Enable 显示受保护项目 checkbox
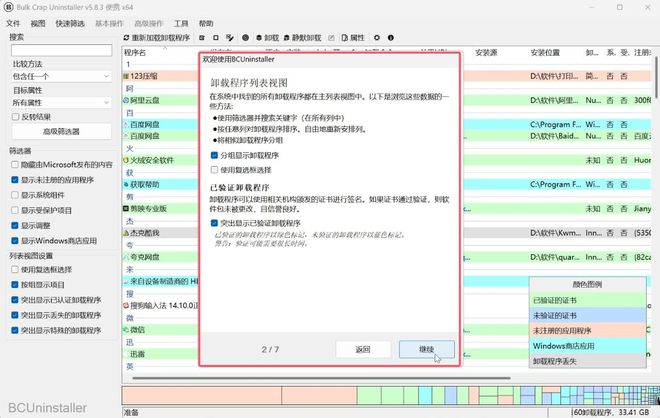 click(x=15, y=210)
